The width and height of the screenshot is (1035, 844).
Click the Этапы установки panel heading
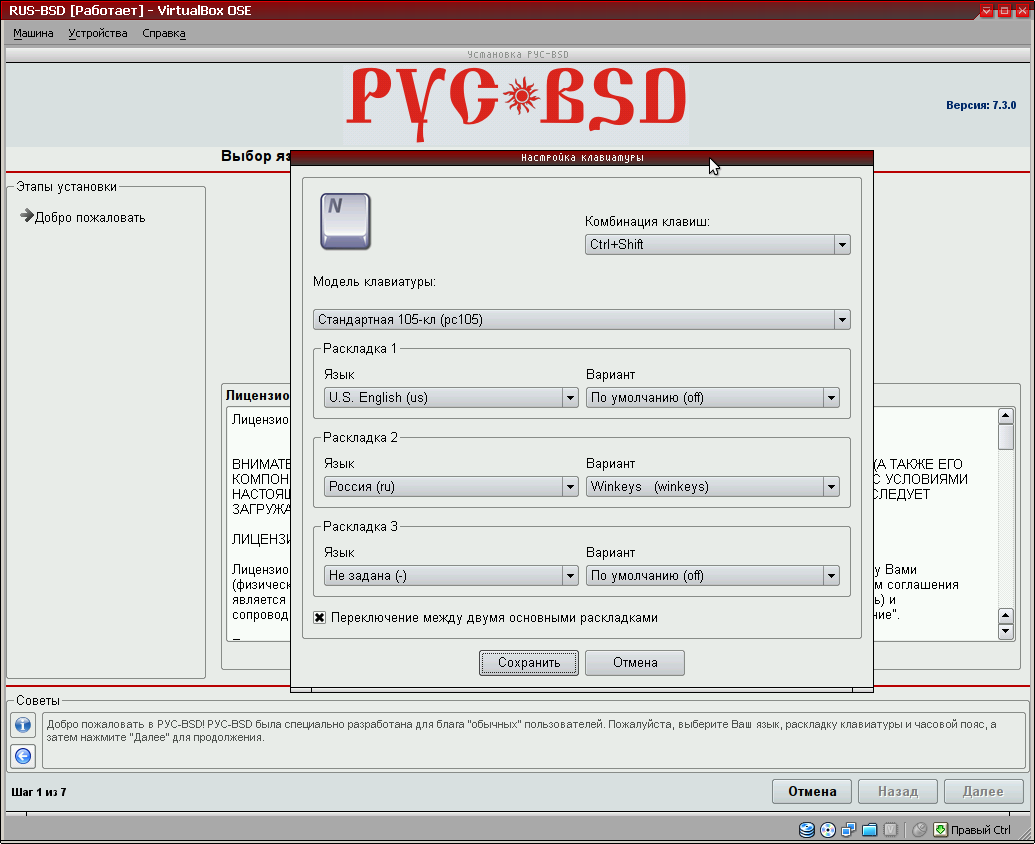coord(66,187)
